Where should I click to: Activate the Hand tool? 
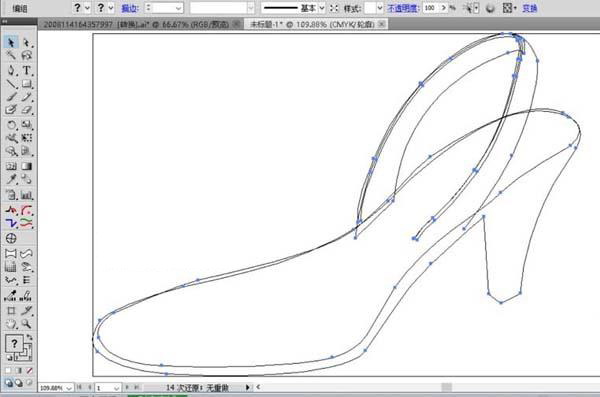pos(11,324)
